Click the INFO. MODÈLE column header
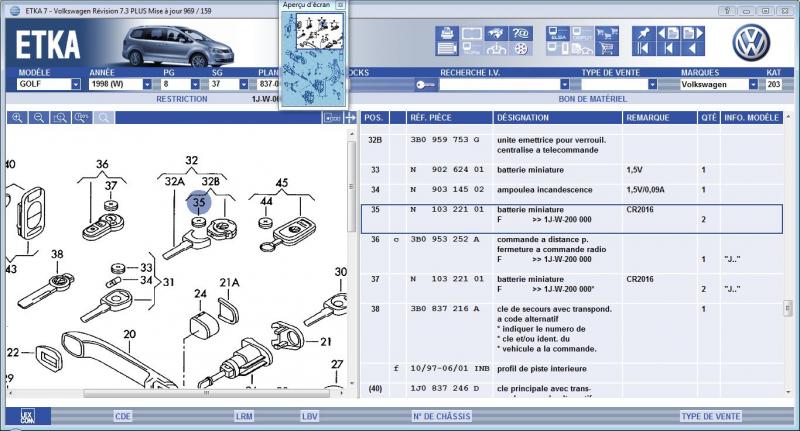The height and width of the screenshot is (431, 800). (x=752, y=118)
